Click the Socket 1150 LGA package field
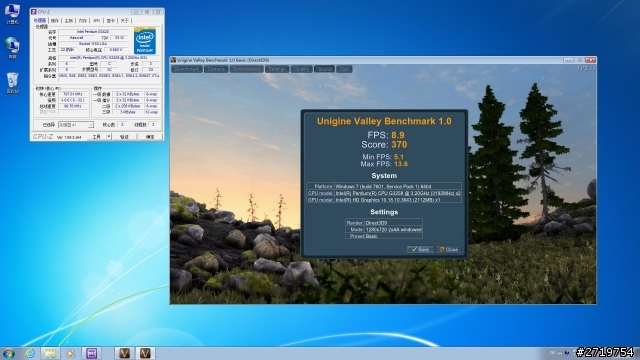The image size is (640, 360). (x=93, y=44)
